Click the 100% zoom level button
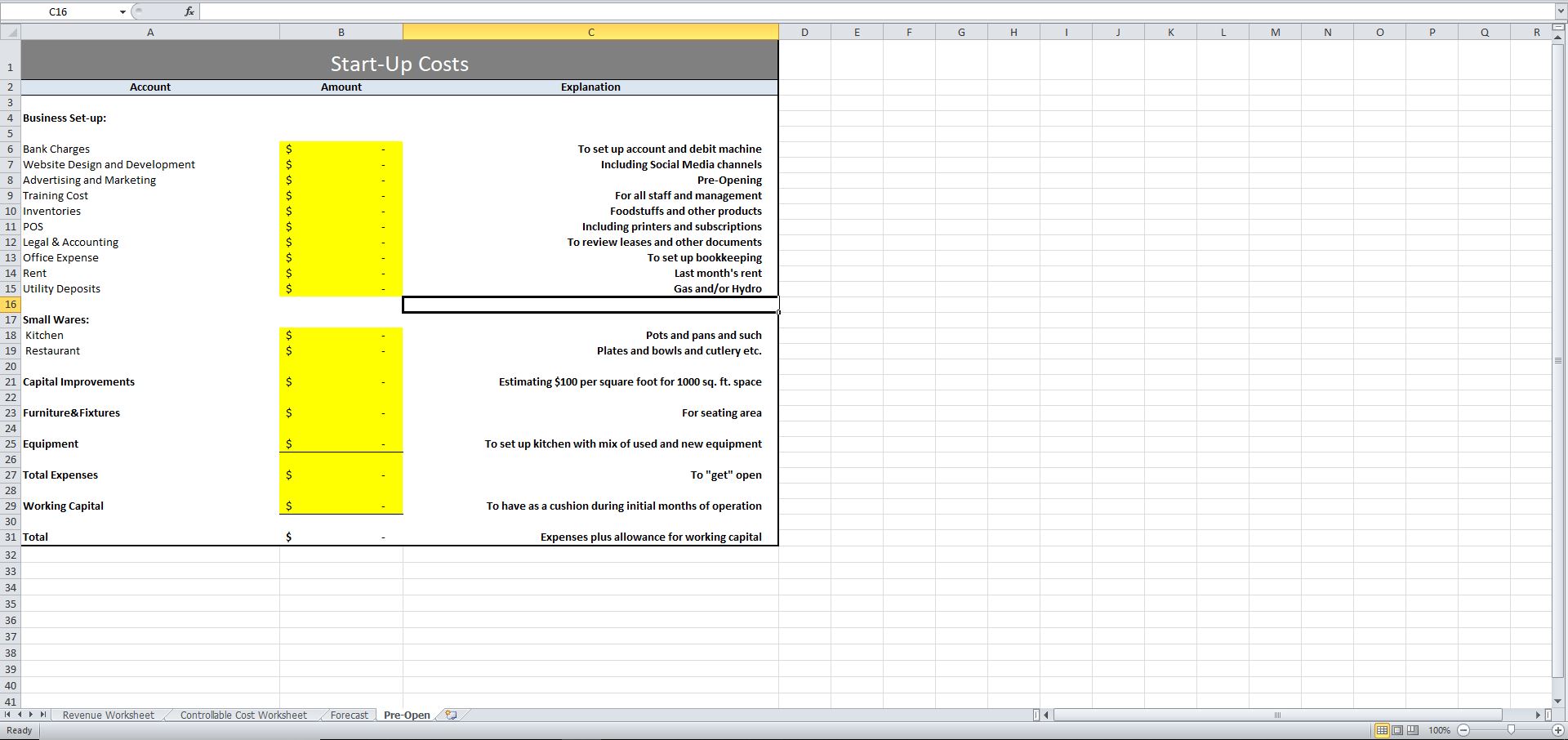This screenshot has width=1568, height=740. pos(1440,731)
